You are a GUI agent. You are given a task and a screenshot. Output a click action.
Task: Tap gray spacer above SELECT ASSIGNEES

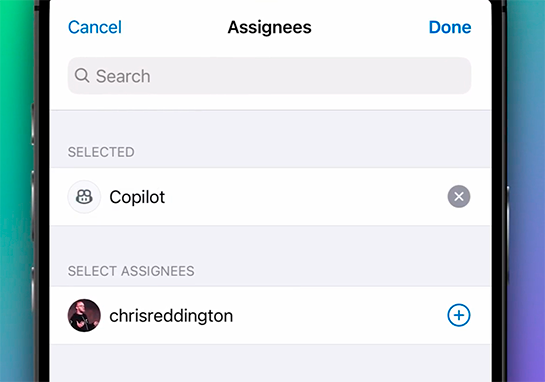tap(271, 243)
